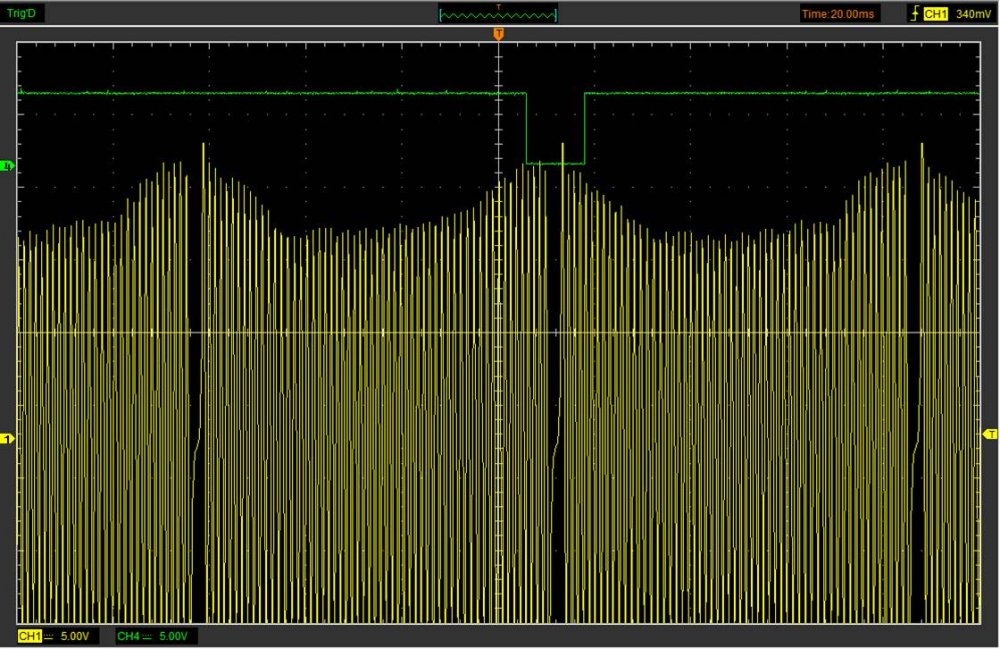Click the trigger level T marker on right edge
The image size is (1000, 649).
coord(991,434)
